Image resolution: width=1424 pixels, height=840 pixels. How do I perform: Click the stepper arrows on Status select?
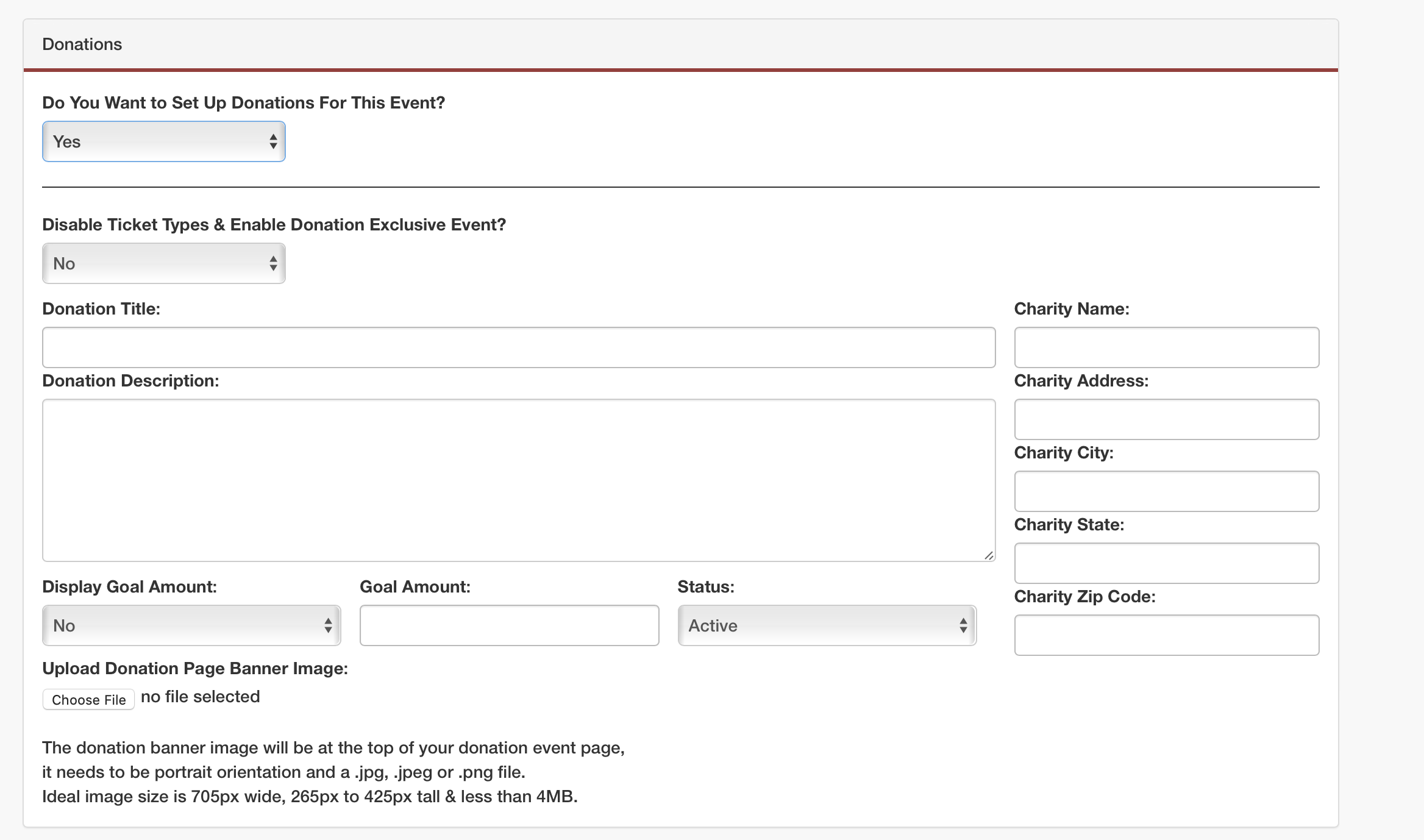[963, 625]
